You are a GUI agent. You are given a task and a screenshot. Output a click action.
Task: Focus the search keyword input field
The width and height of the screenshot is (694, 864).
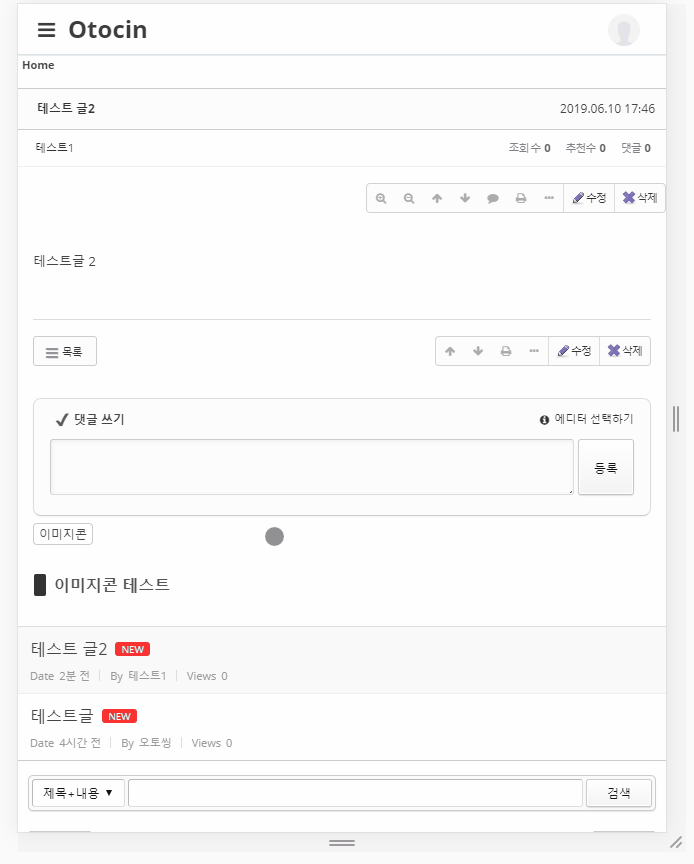pyautogui.click(x=356, y=793)
